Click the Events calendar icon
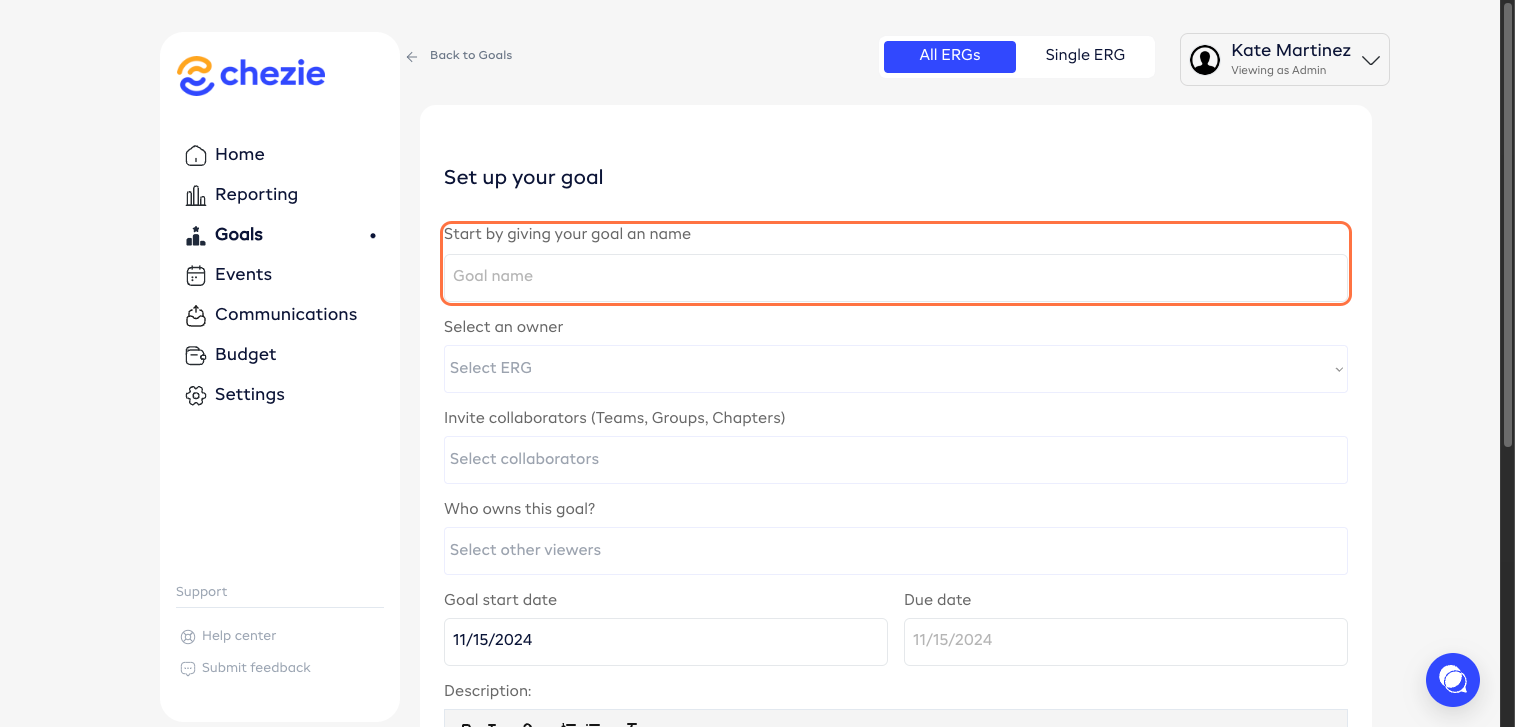Viewport: 1515px width, 727px height. (196, 275)
